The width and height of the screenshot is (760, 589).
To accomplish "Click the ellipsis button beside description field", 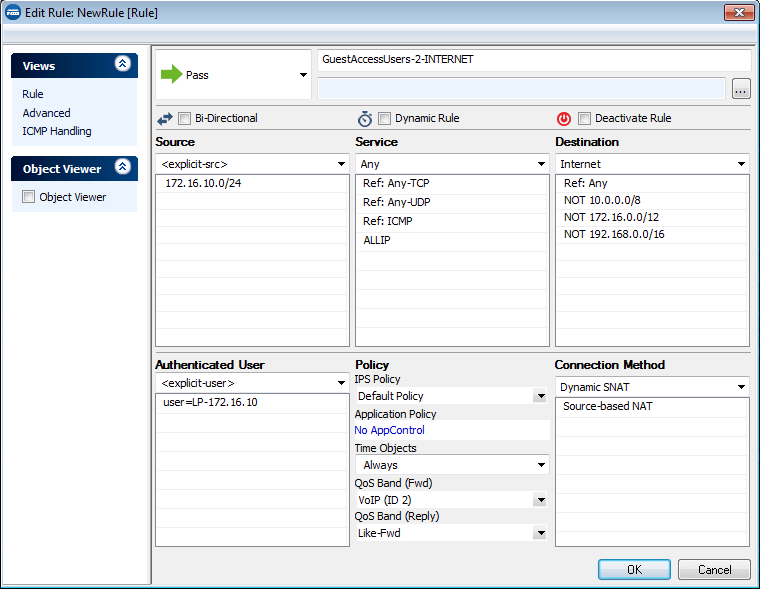I will coord(741,89).
